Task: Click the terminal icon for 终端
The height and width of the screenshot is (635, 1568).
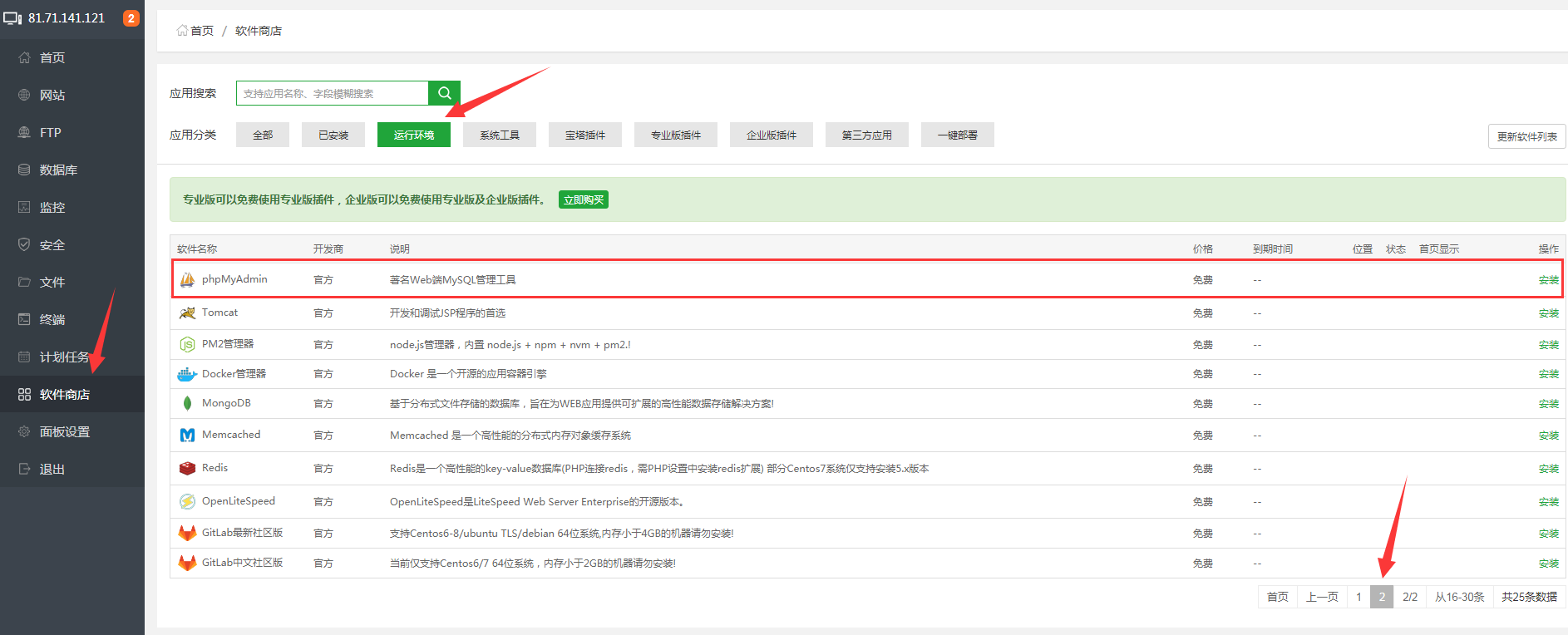Action: [24, 319]
